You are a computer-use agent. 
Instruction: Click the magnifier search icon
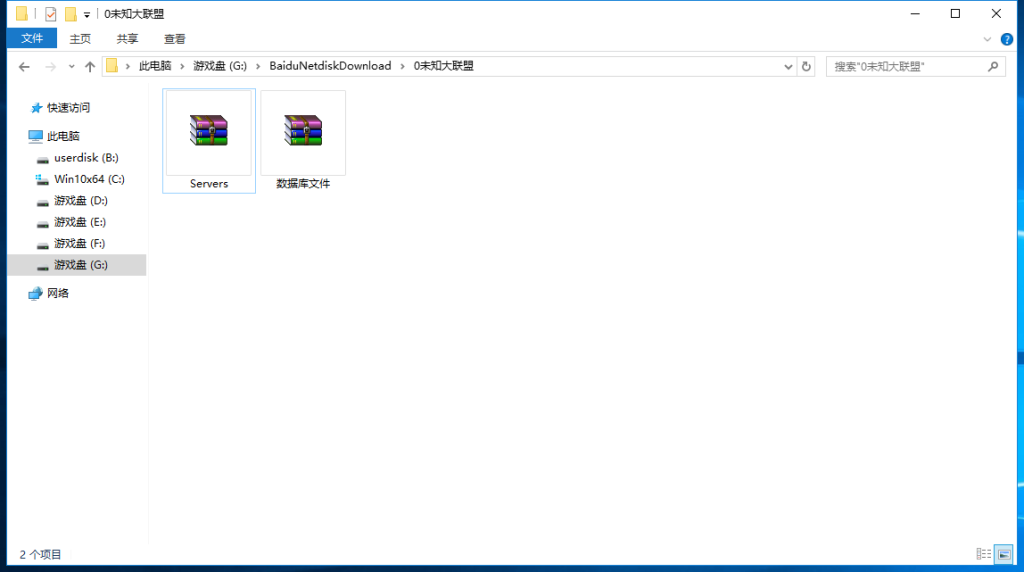[x=993, y=67]
